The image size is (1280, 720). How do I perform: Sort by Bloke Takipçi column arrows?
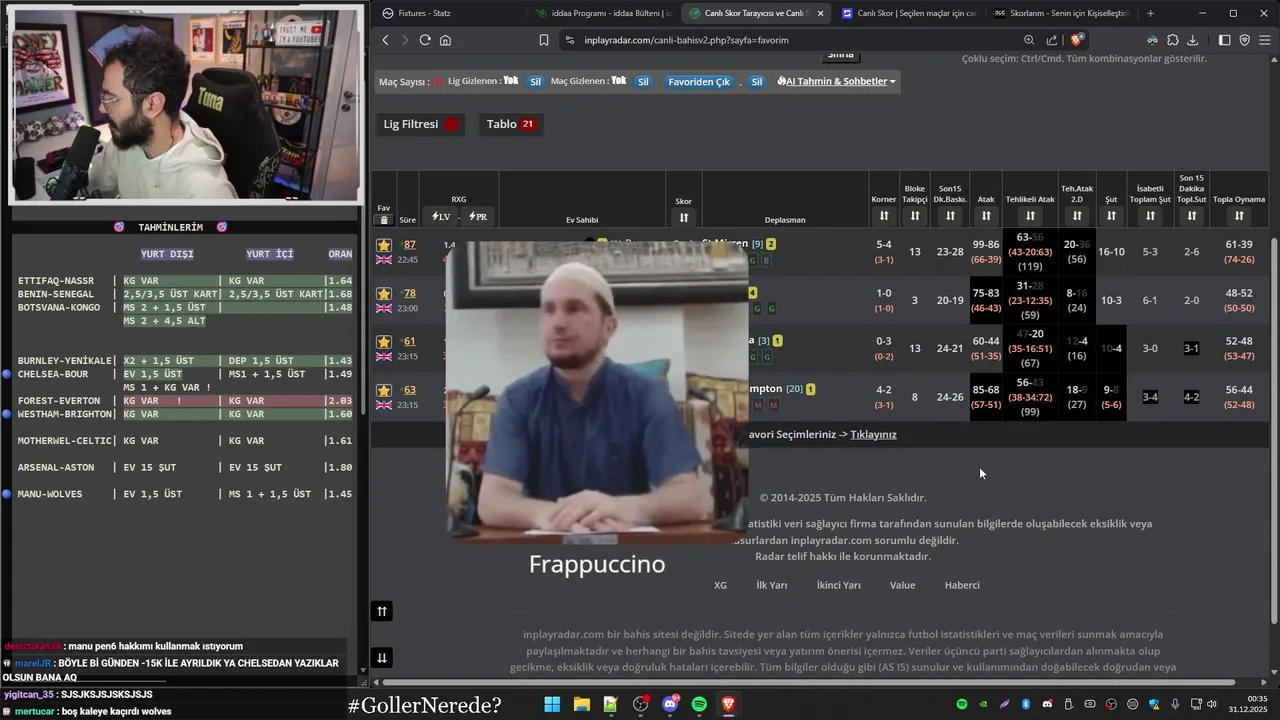(915, 216)
